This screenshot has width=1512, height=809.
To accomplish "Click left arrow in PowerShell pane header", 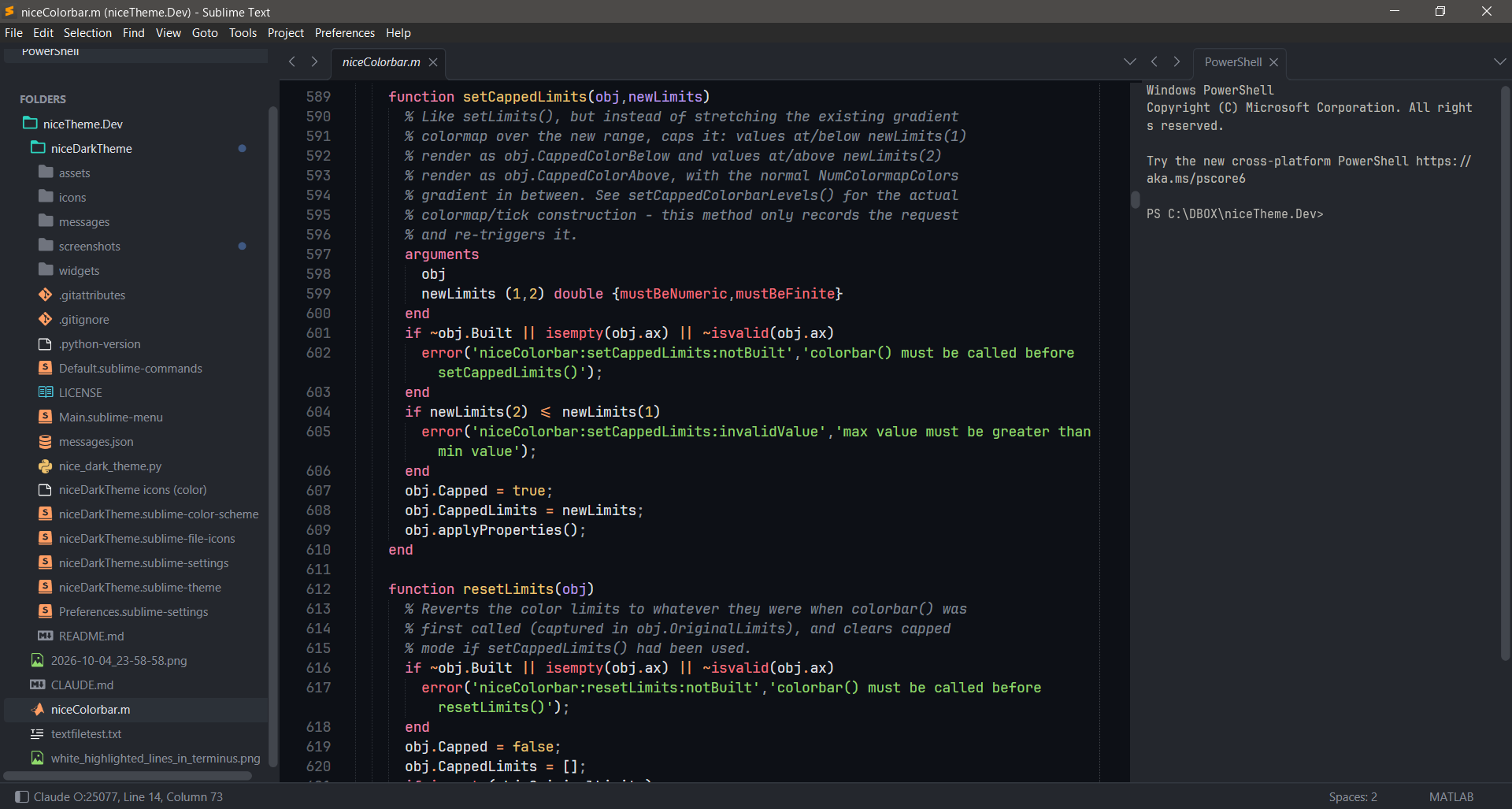I will coord(1154,61).
